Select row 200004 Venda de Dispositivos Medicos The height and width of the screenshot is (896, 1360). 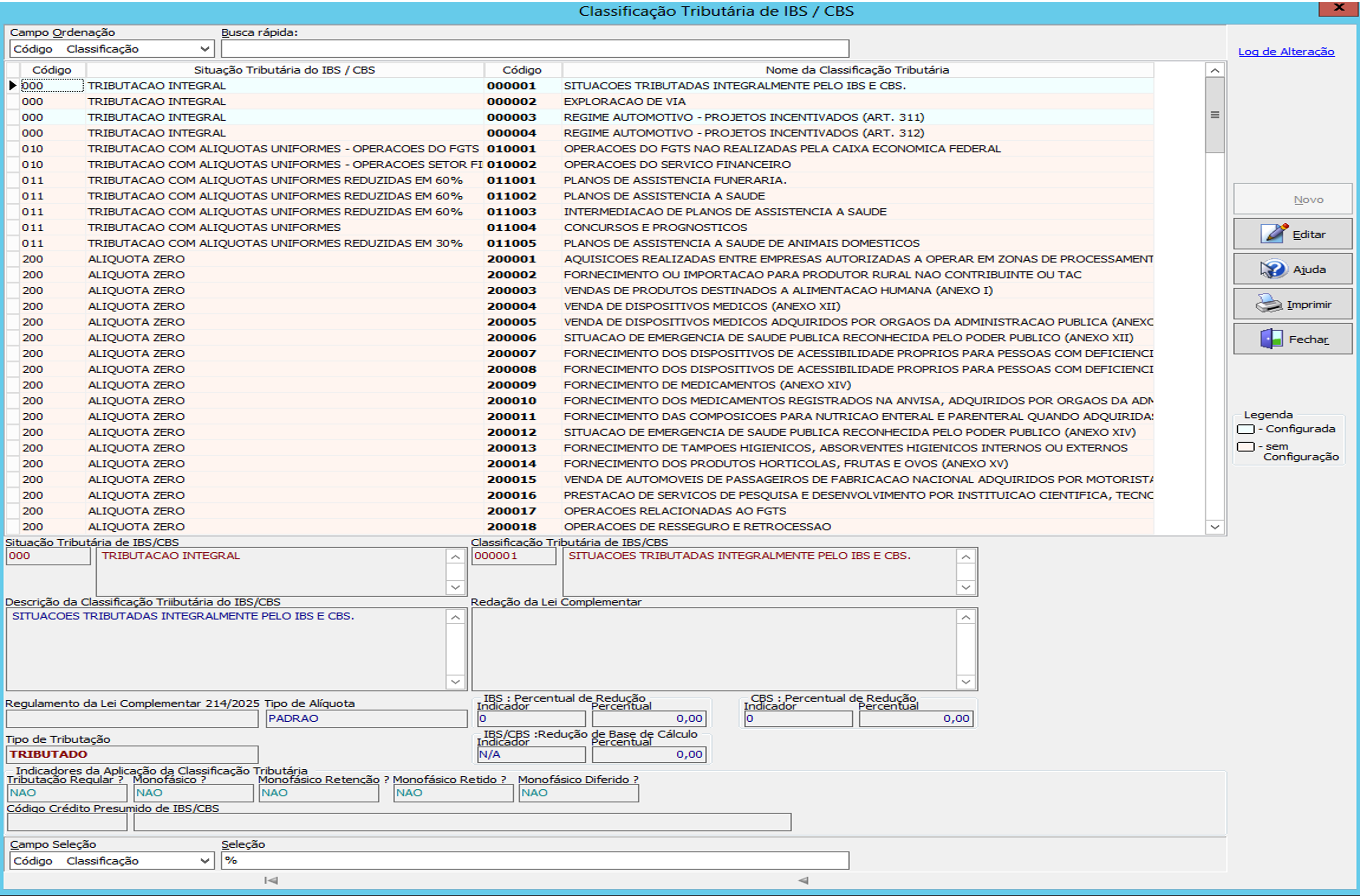tap(702, 306)
